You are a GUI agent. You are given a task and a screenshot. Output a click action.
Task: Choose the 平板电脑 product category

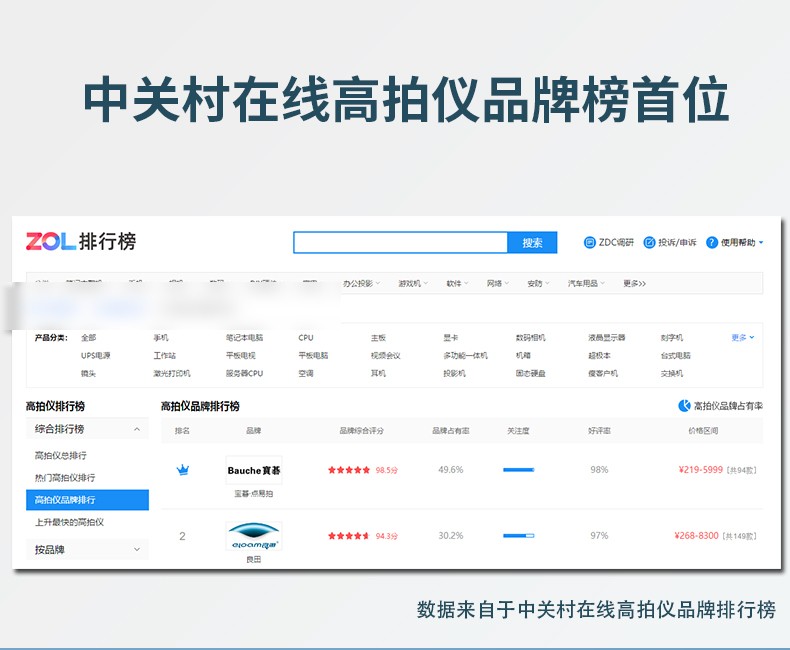click(x=313, y=355)
